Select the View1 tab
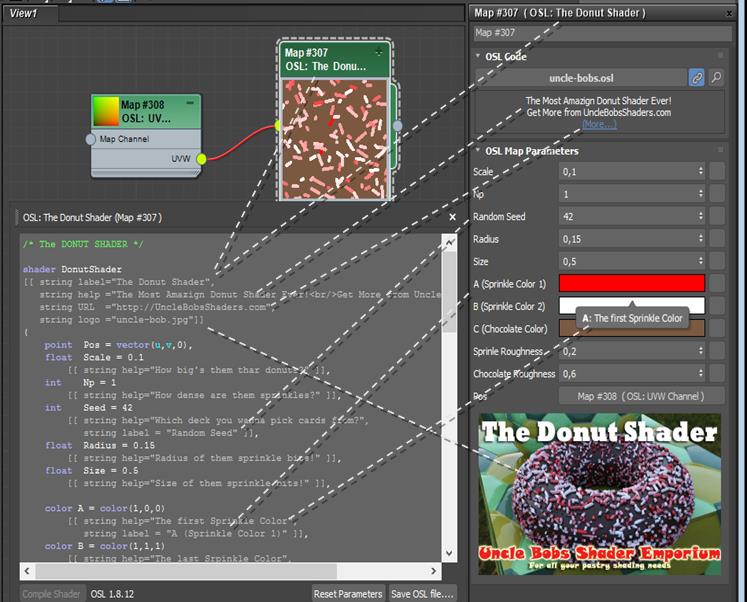Viewport: 747px width, 602px height. point(30,13)
